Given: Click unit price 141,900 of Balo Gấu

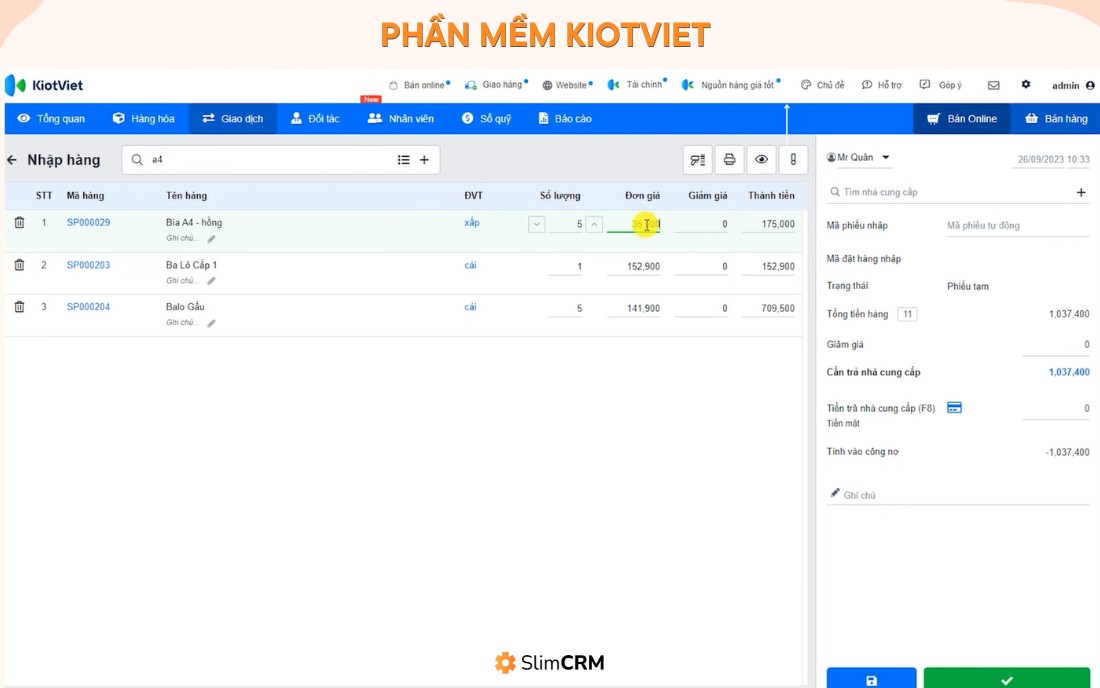Looking at the screenshot, I should (x=633, y=309).
